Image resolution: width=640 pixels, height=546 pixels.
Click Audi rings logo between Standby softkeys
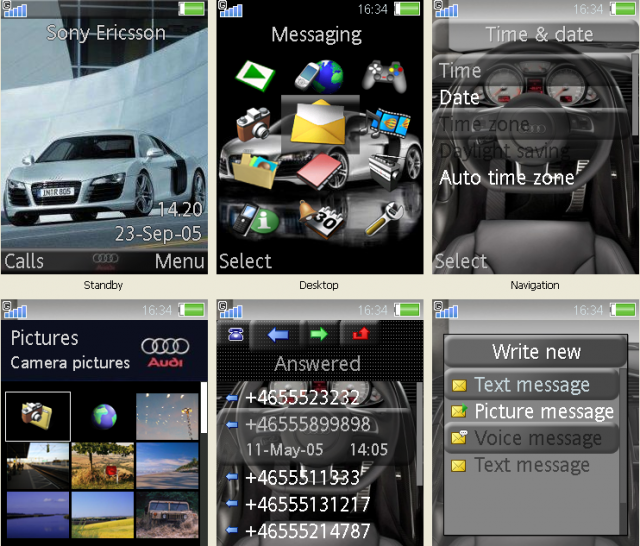point(105,261)
